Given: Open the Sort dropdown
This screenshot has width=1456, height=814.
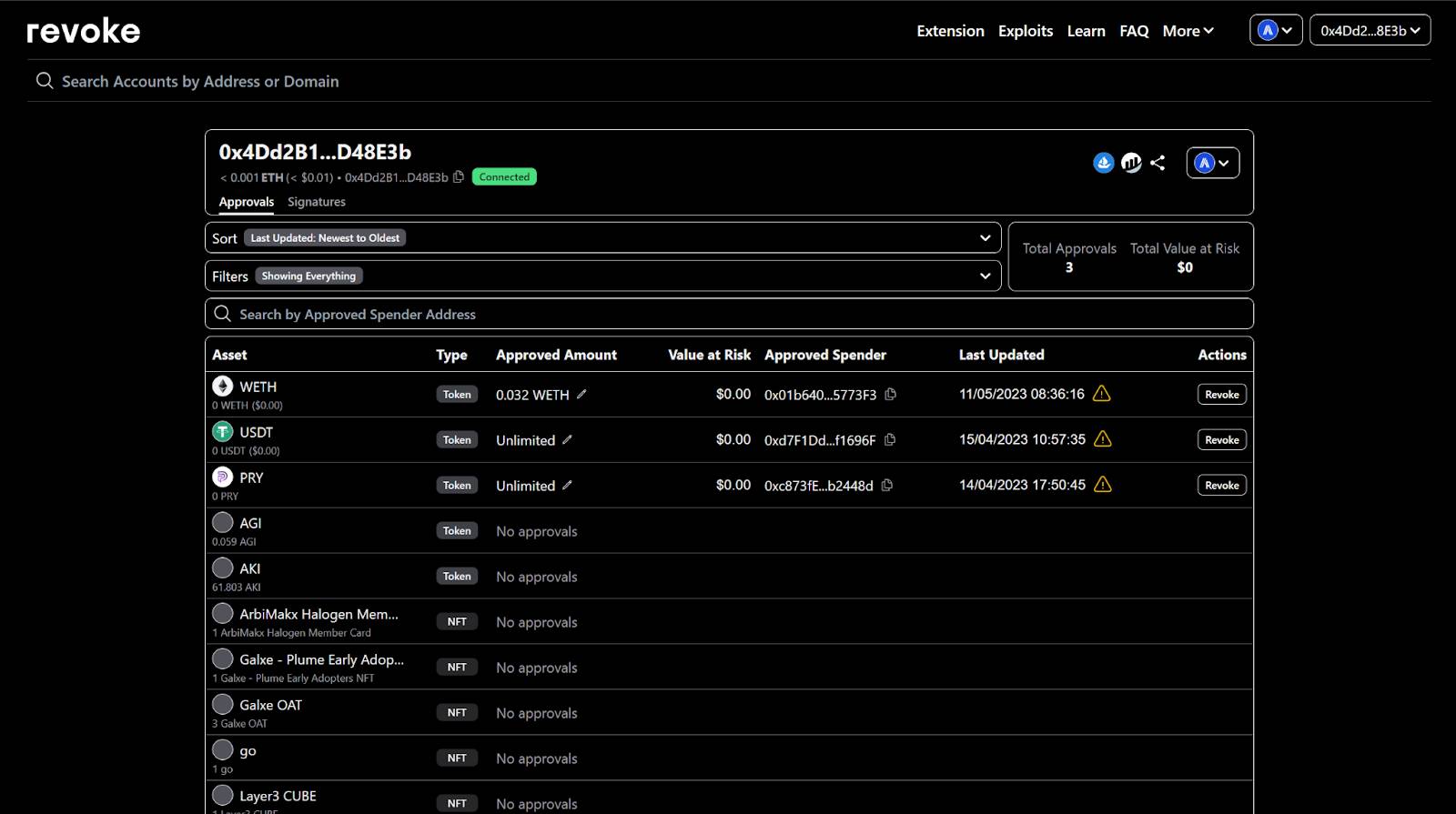Looking at the screenshot, I should click(603, 237).
